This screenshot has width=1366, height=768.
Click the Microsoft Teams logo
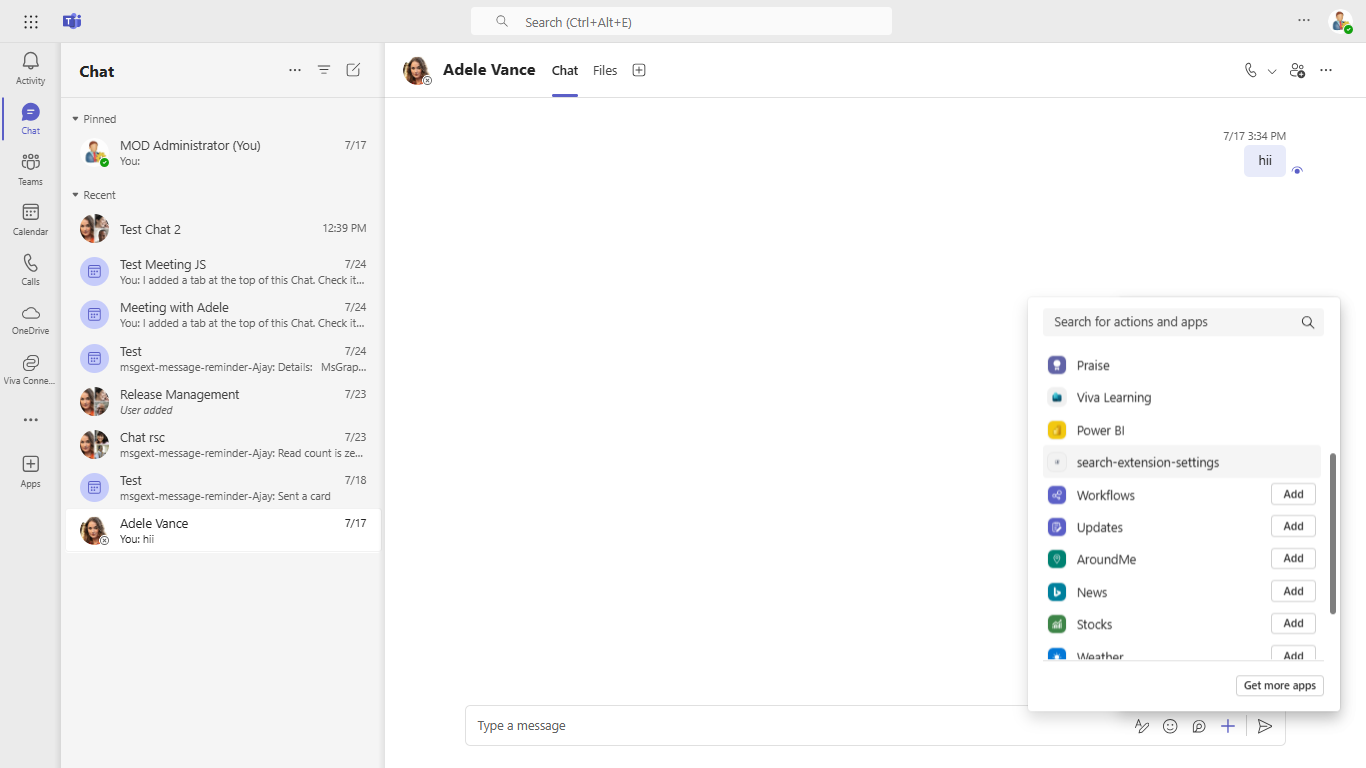tap(72, 21)
